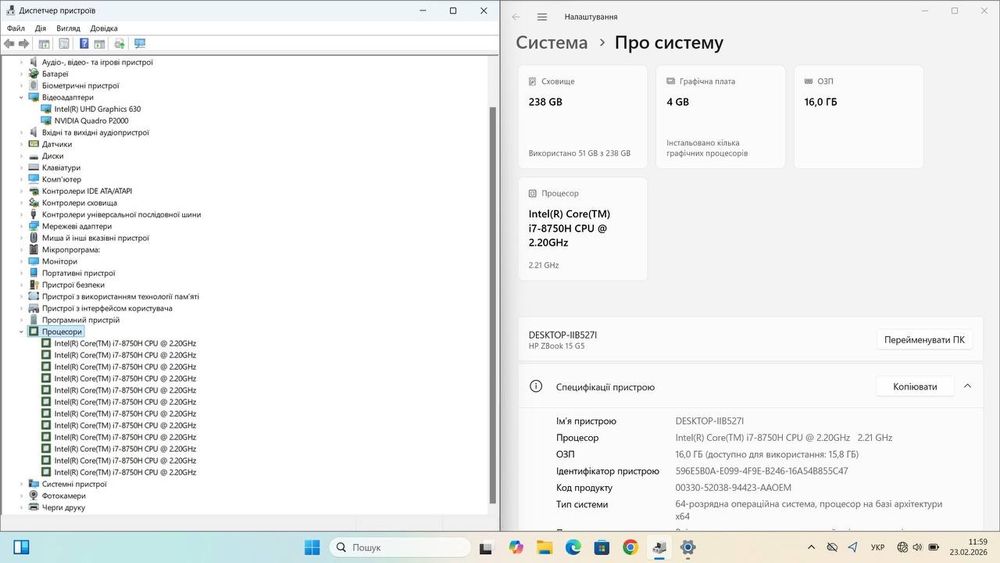Click the Системні пристрої icon
This screenshot has height=563, width=1000.
(34, 484)
